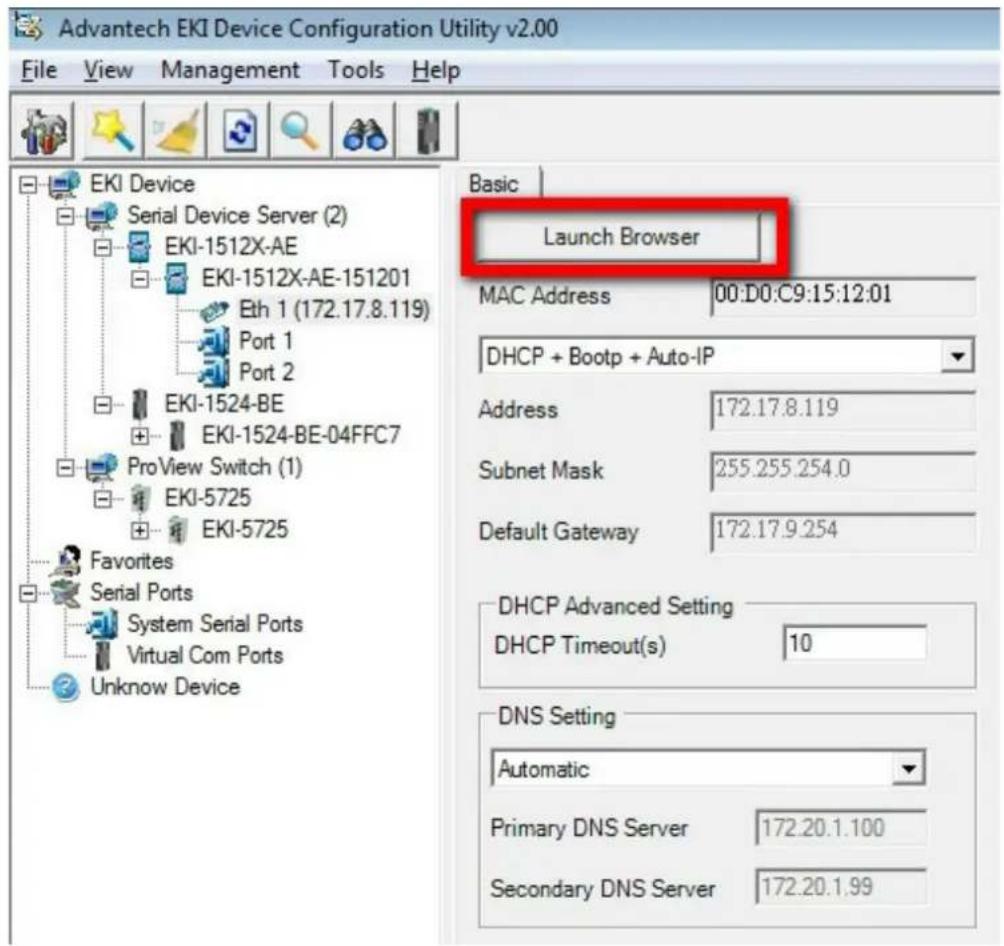Viewport: 1004px width, 946px height.
Task: Click the Serial Ports category icon
Action: click(65, 592)
